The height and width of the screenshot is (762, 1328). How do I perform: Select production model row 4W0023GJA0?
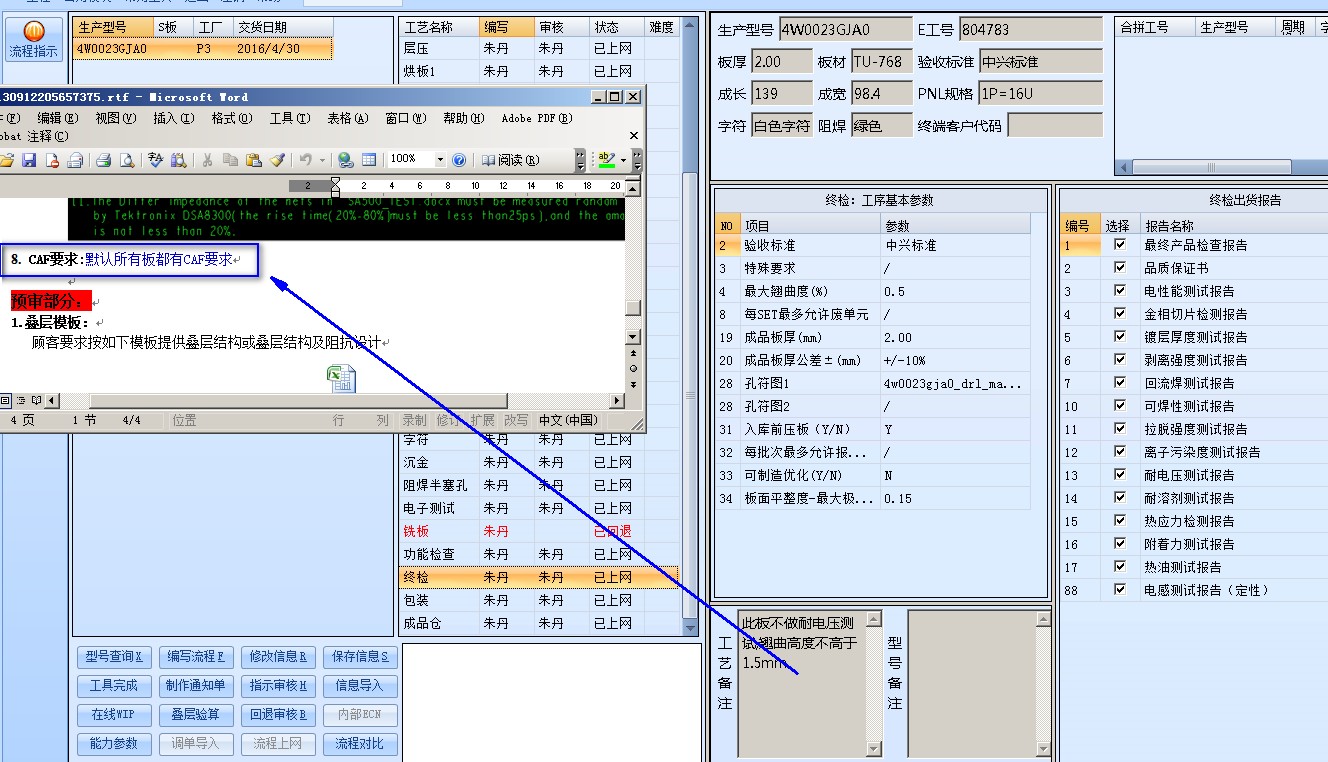(x=203, y=48)
